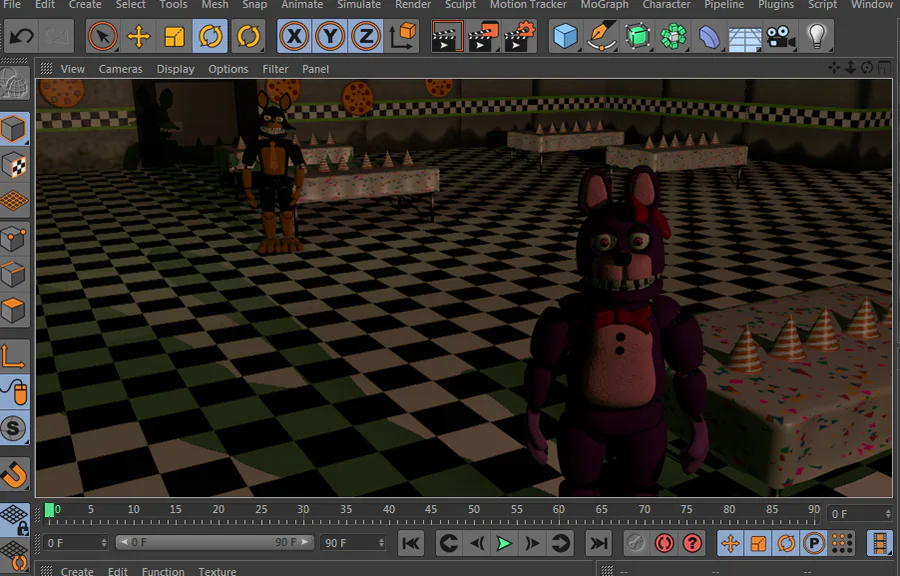Play animation forwards green button
Image resolution: width=900 pixels, height=576 pixels.
click(504, 543)
